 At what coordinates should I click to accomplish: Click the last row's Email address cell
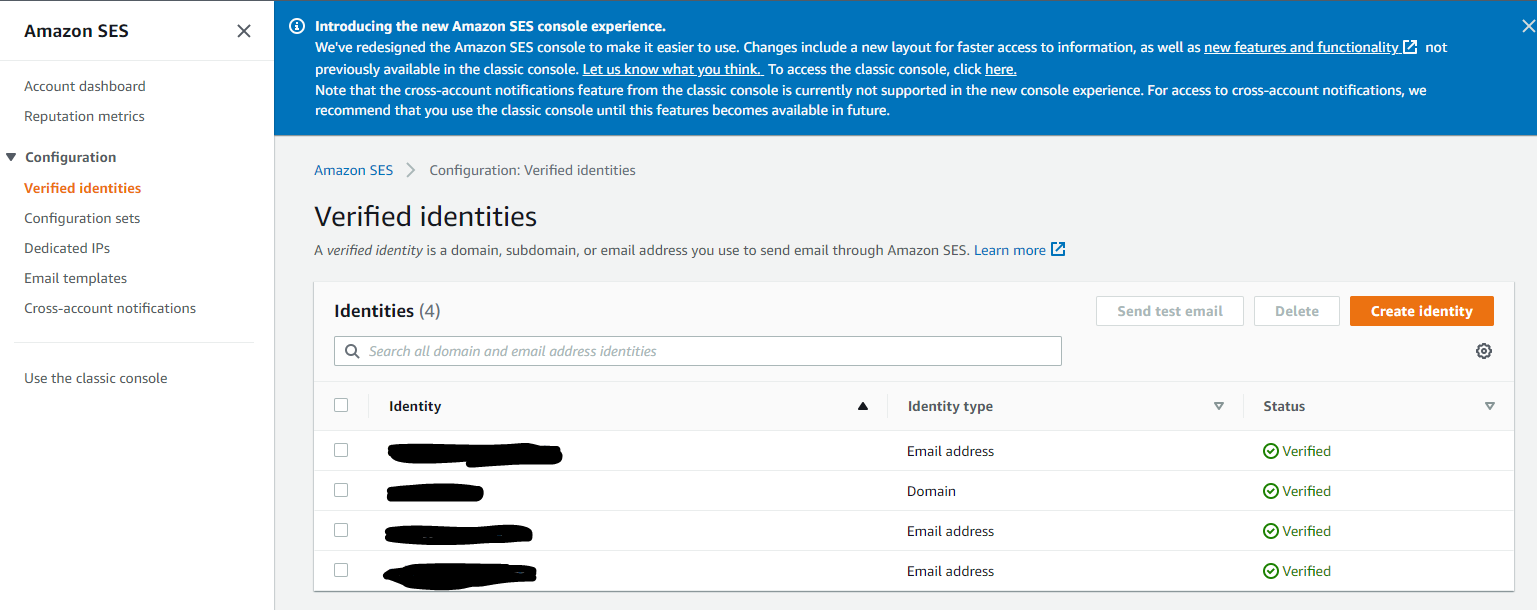click(950, 571)
